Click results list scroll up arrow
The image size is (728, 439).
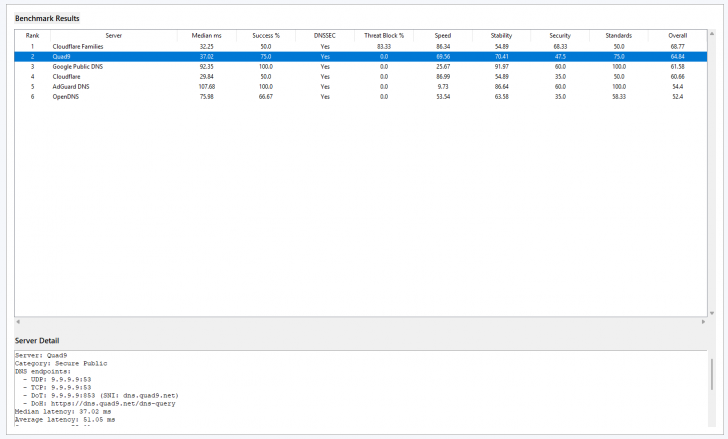(712, 34)
